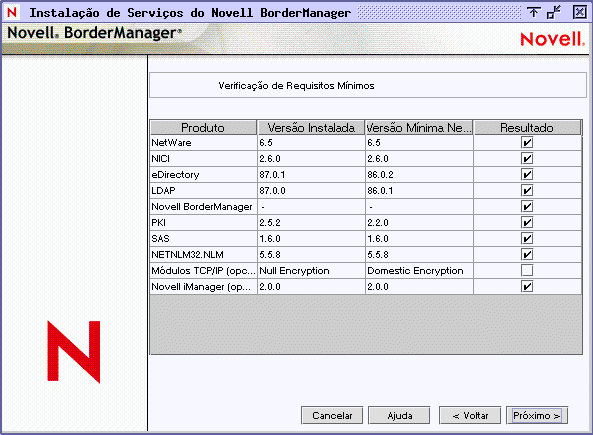593x435 pixels.
Task: Click the Cancelar button
Action: coord(332,415)
